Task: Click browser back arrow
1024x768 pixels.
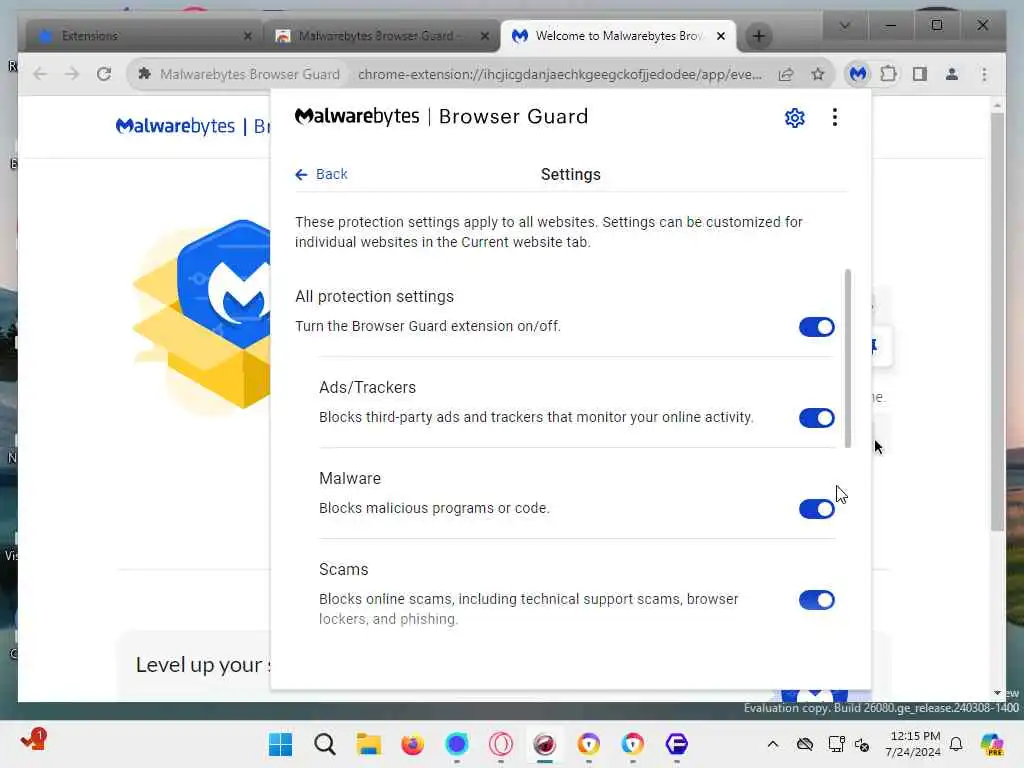Action: pos(40,74)
